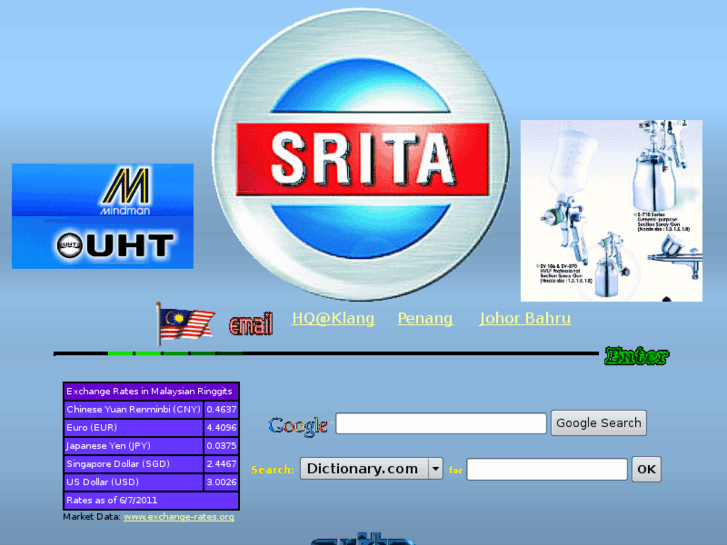The image size is (727, 545).
Task: Click 'Rates as of 6/7/2011' text
Action: pos(112,500)
